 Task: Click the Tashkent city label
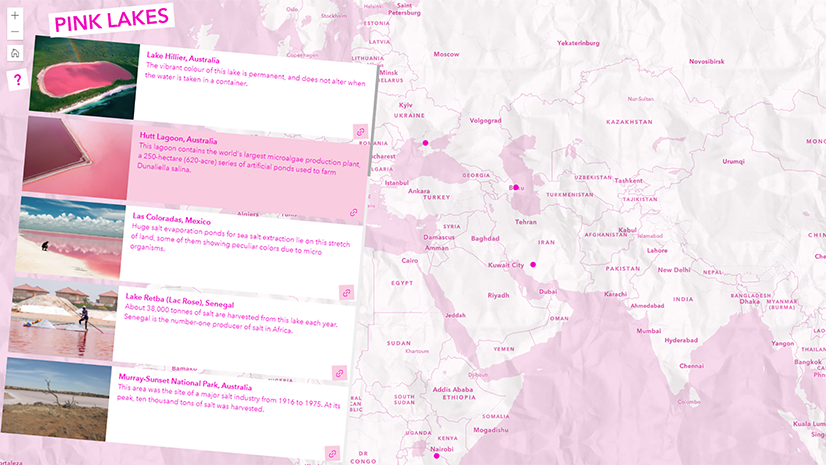(628, 181)
